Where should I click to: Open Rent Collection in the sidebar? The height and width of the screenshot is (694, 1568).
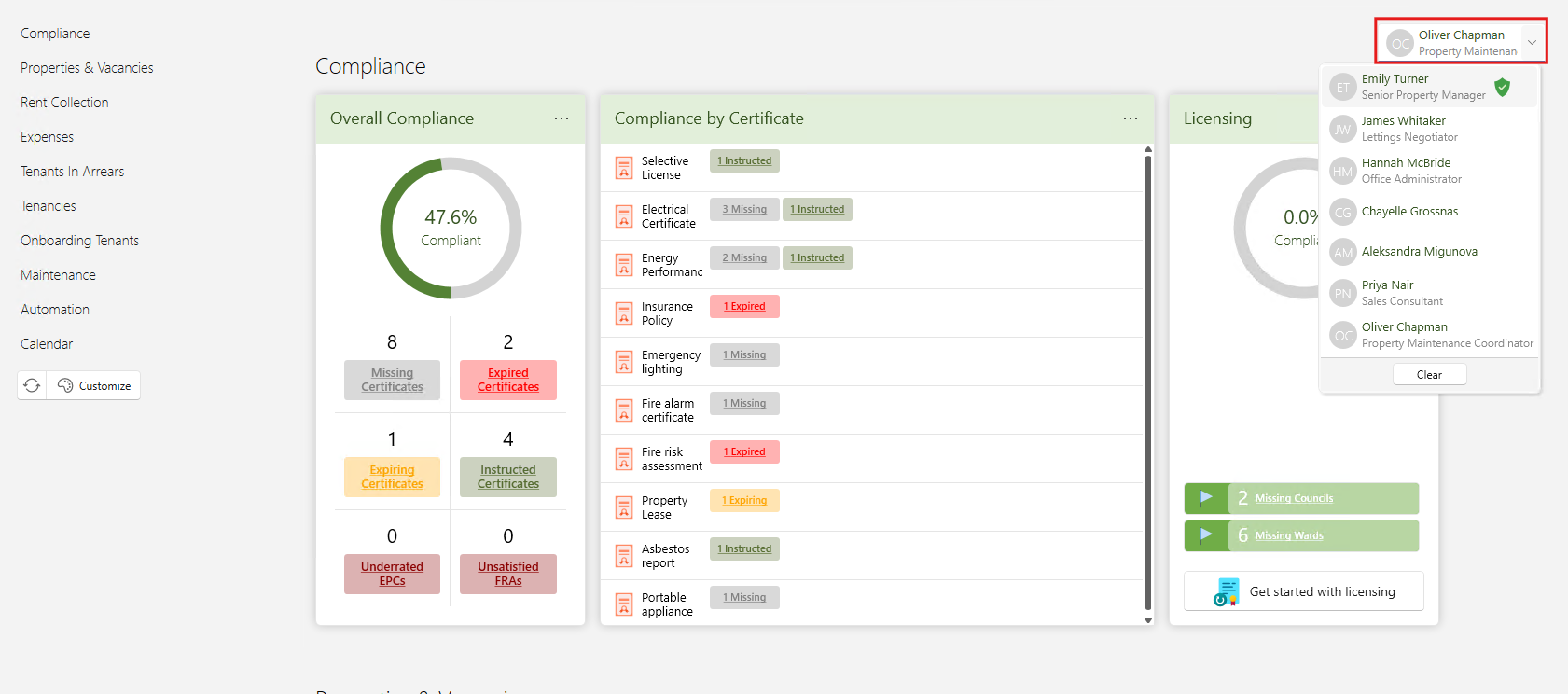(x=64, y=103)
